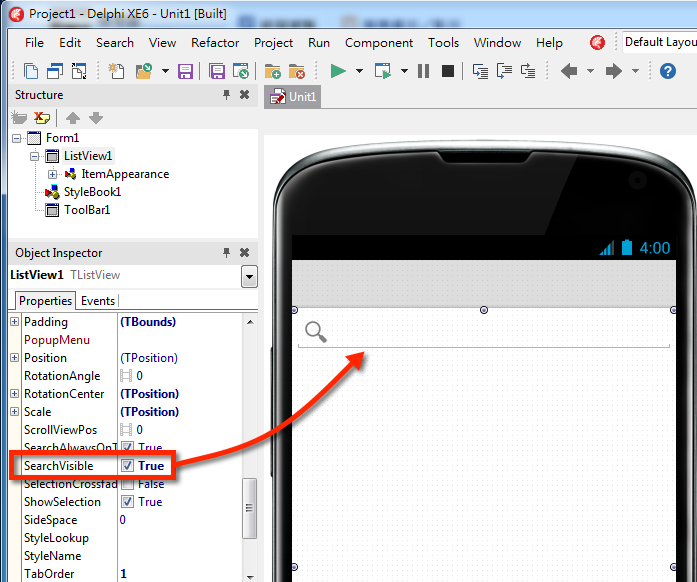Screen dimensions: 697x582
Task: Click the open project options icon
Action: click(x=241, y=71)
